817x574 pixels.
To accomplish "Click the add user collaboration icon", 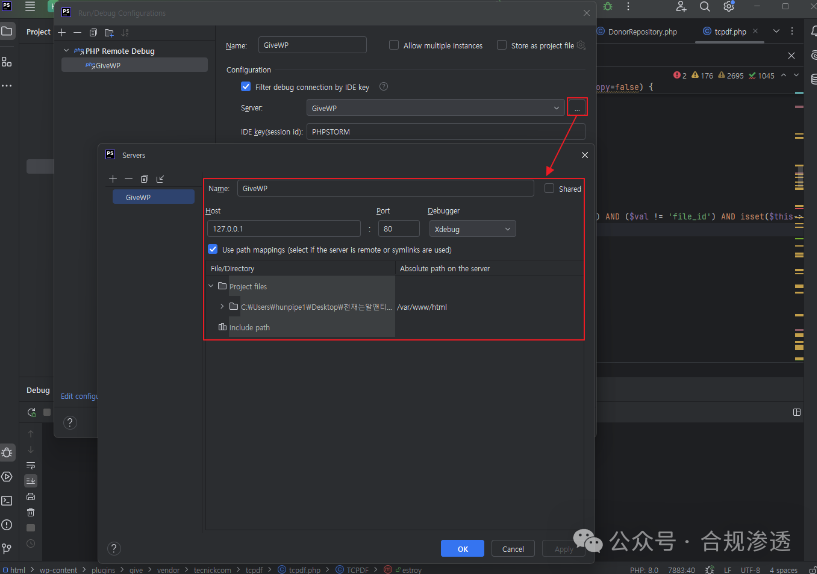I will point(681,6).
